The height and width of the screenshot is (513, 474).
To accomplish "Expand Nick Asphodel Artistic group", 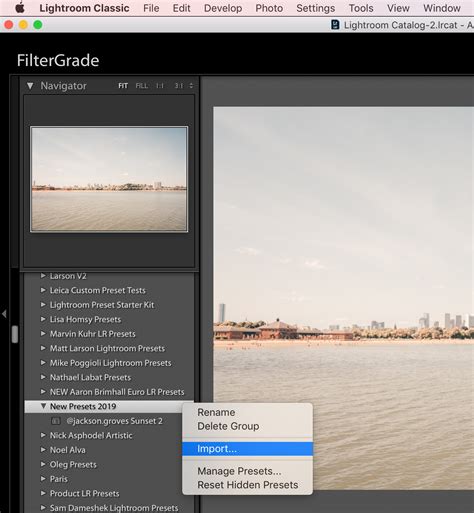I will [43, 435].
